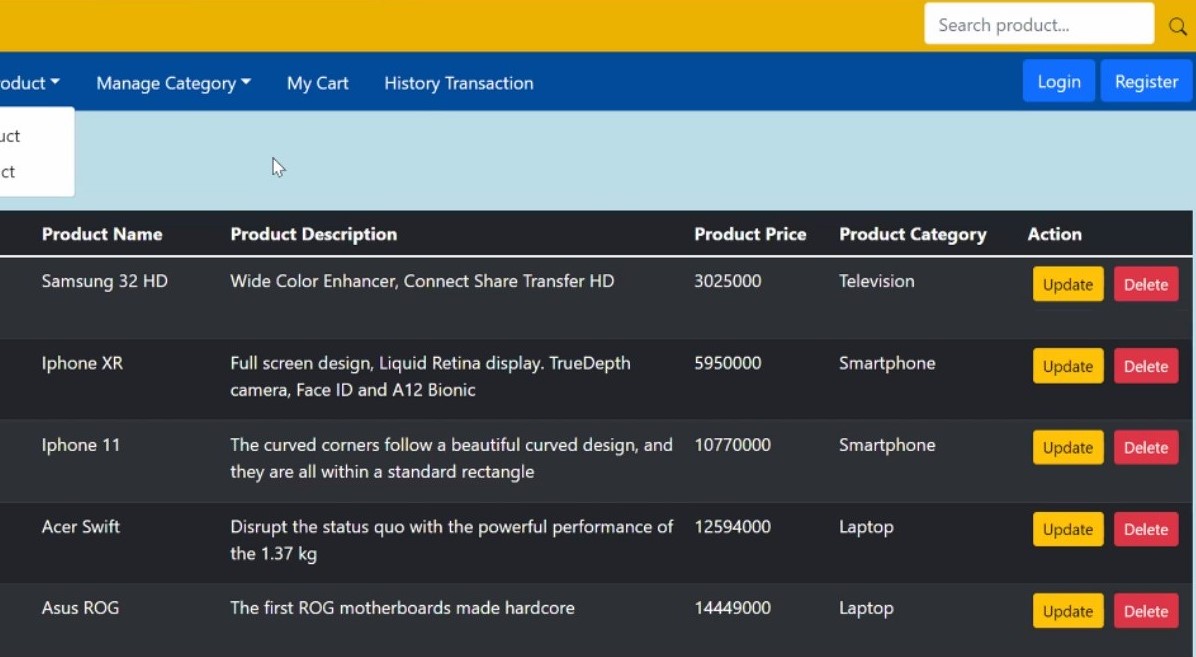Click the ROG motherboards description
Image resolution: width=1196 pixels, height=657 pixels.
pos(402,608)
